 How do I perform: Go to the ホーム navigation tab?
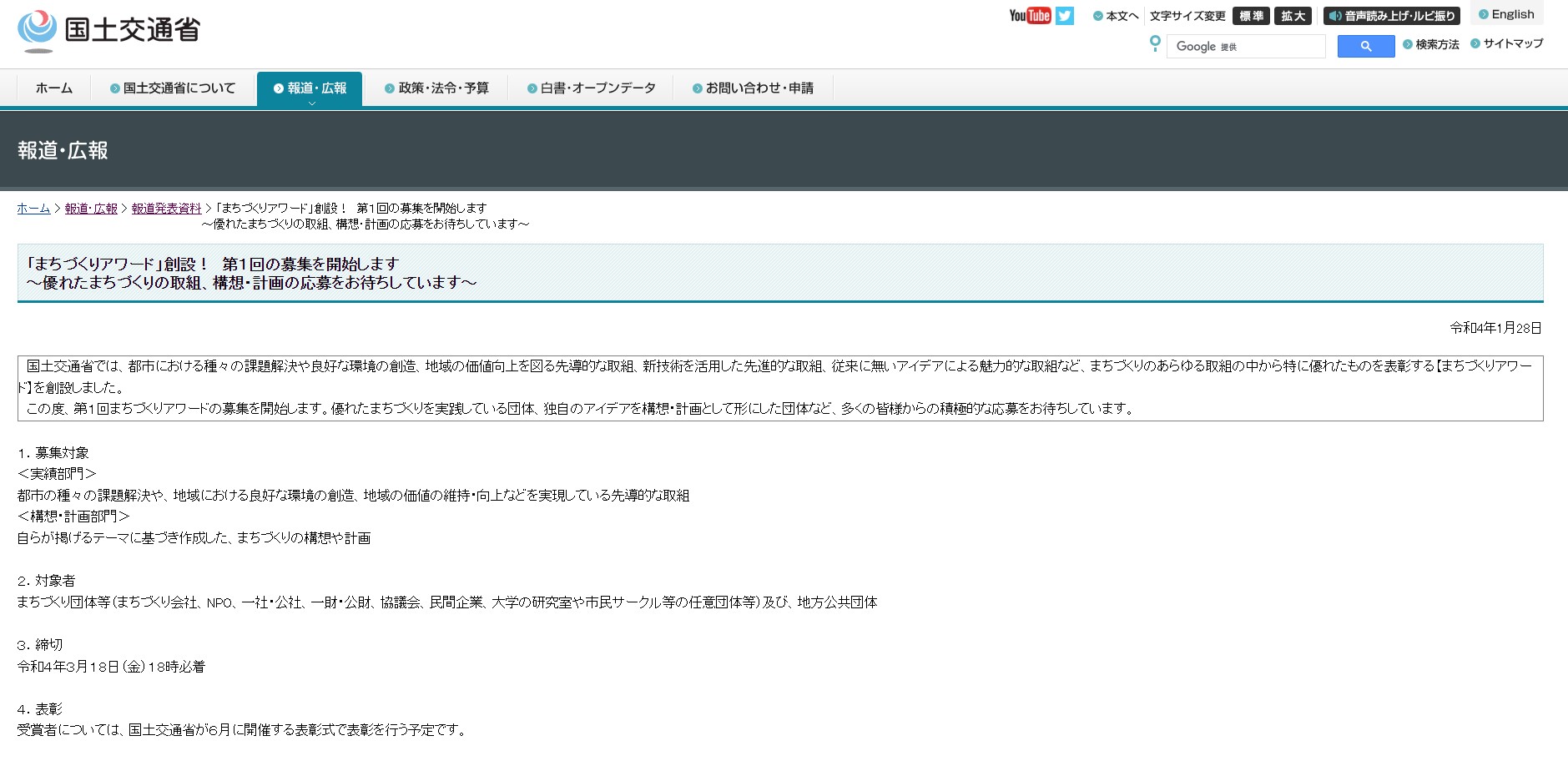point(54,88)
